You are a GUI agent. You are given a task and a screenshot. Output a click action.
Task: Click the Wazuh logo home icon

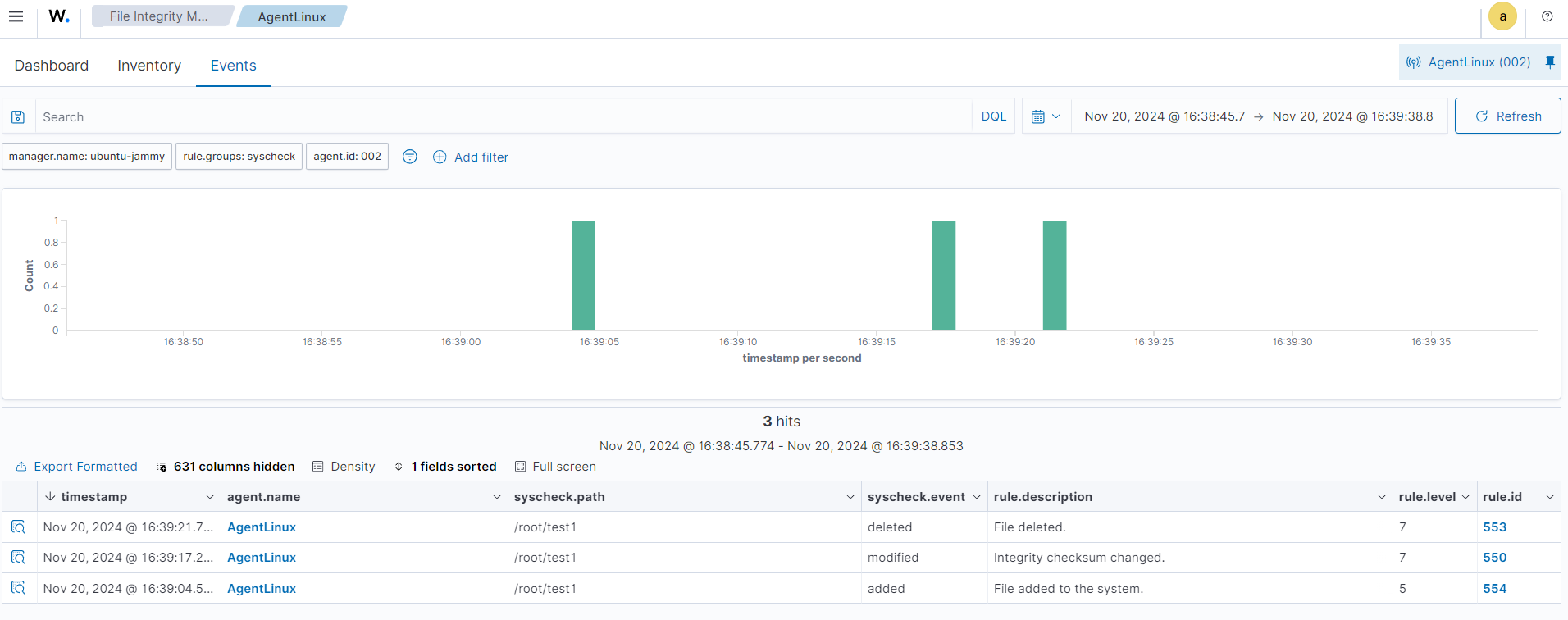click(x=59, y=16)
